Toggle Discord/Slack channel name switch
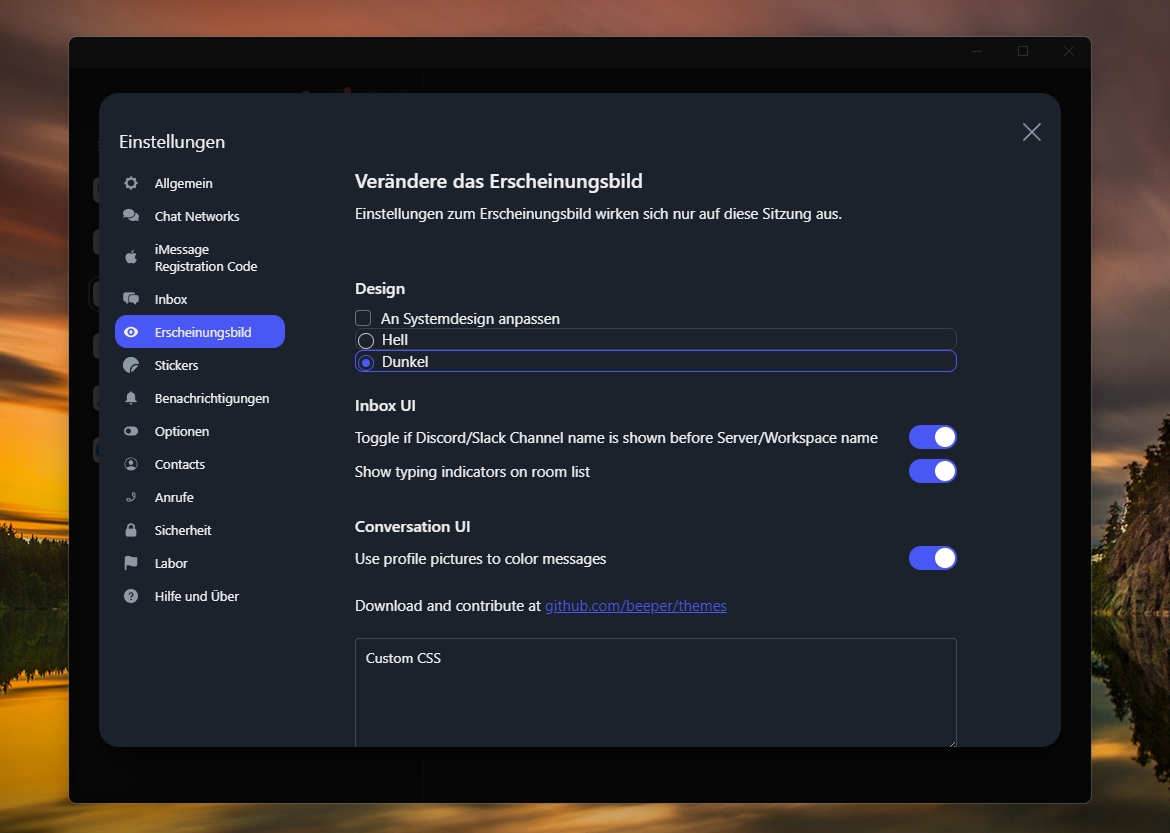The image size is (1170, 833). point(932,437)
